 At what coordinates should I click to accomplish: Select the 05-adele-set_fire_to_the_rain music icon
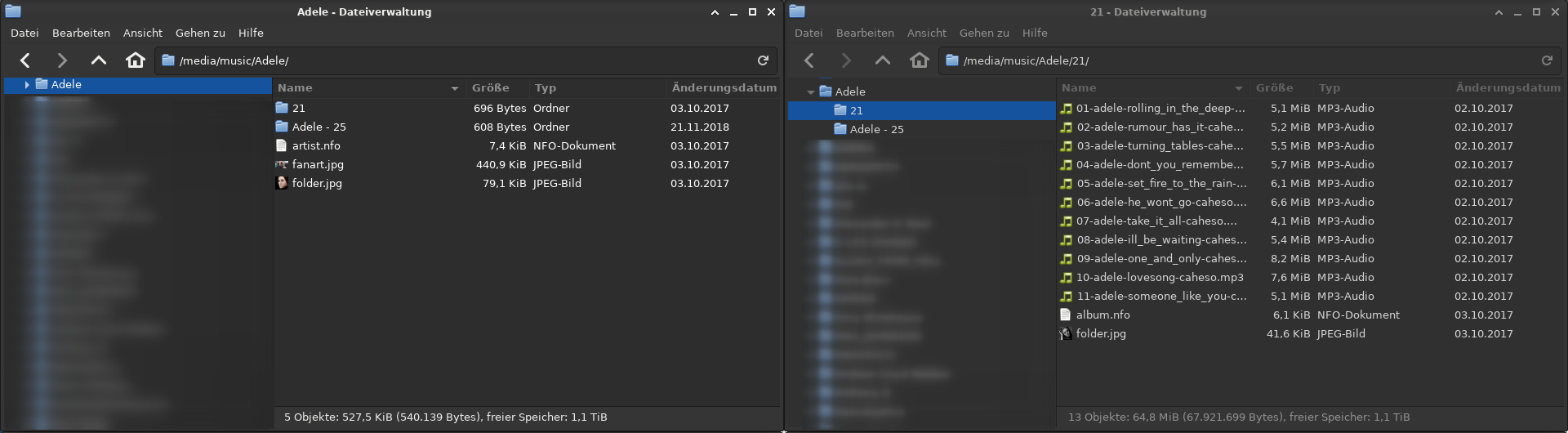(x=1067, y=183)
